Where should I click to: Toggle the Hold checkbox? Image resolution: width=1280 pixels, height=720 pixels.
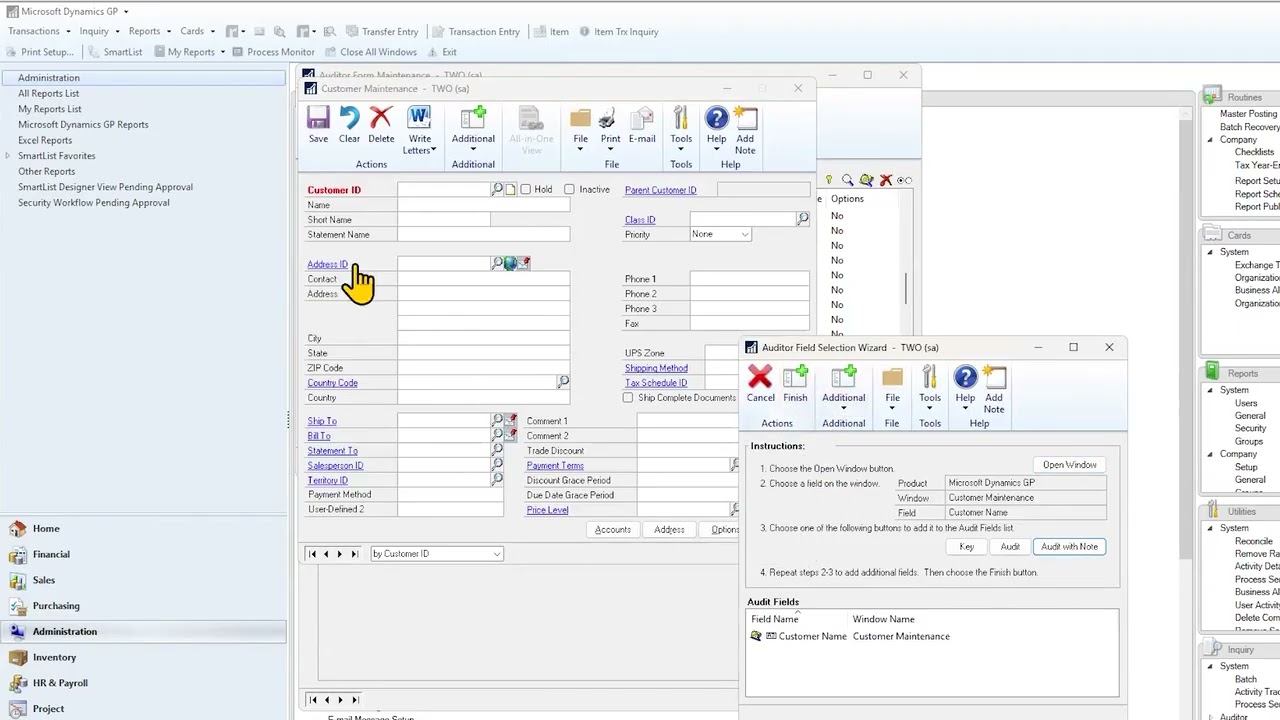(526, 189)
